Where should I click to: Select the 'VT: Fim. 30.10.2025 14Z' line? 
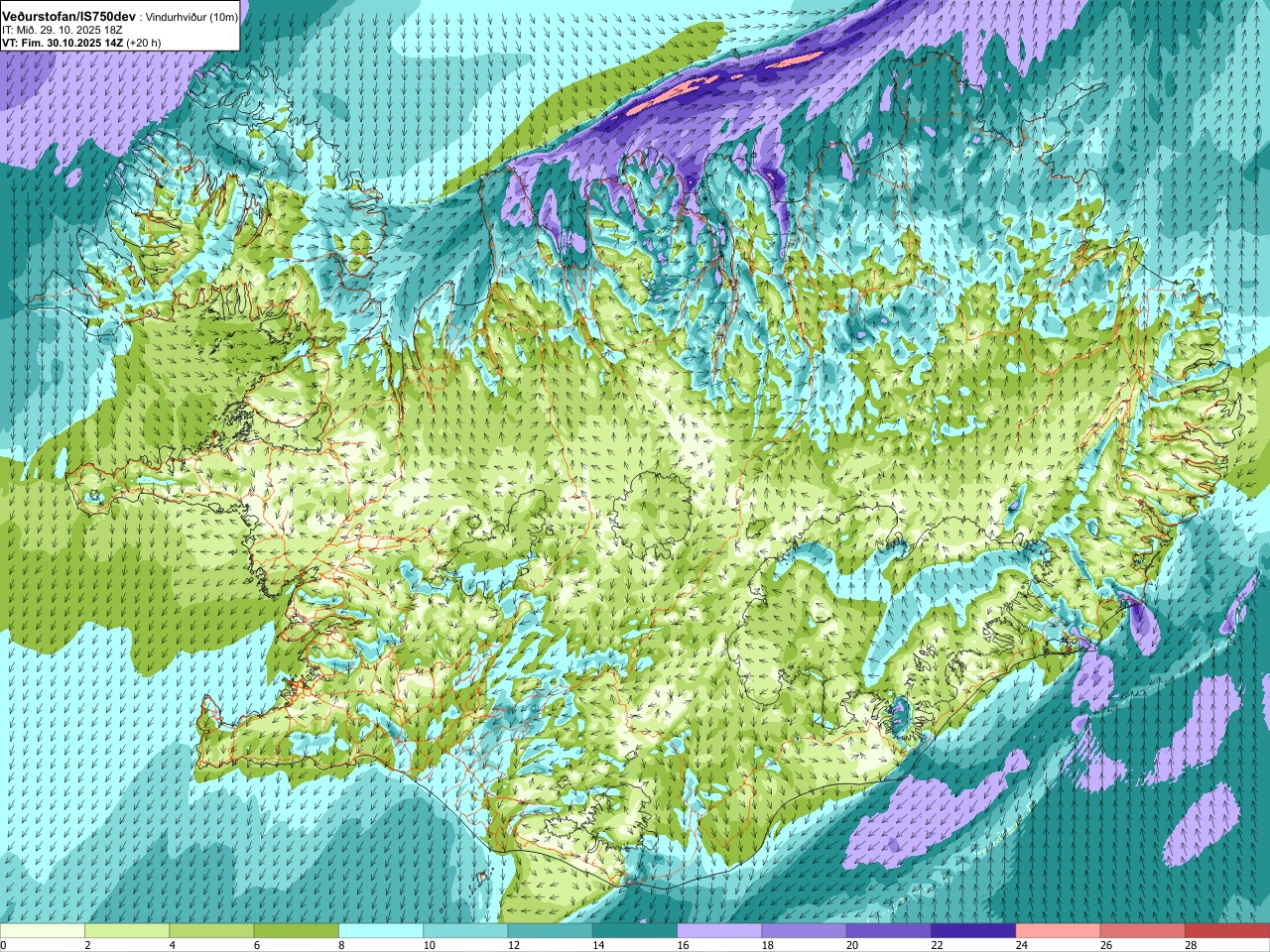click(x=63, y=43)
